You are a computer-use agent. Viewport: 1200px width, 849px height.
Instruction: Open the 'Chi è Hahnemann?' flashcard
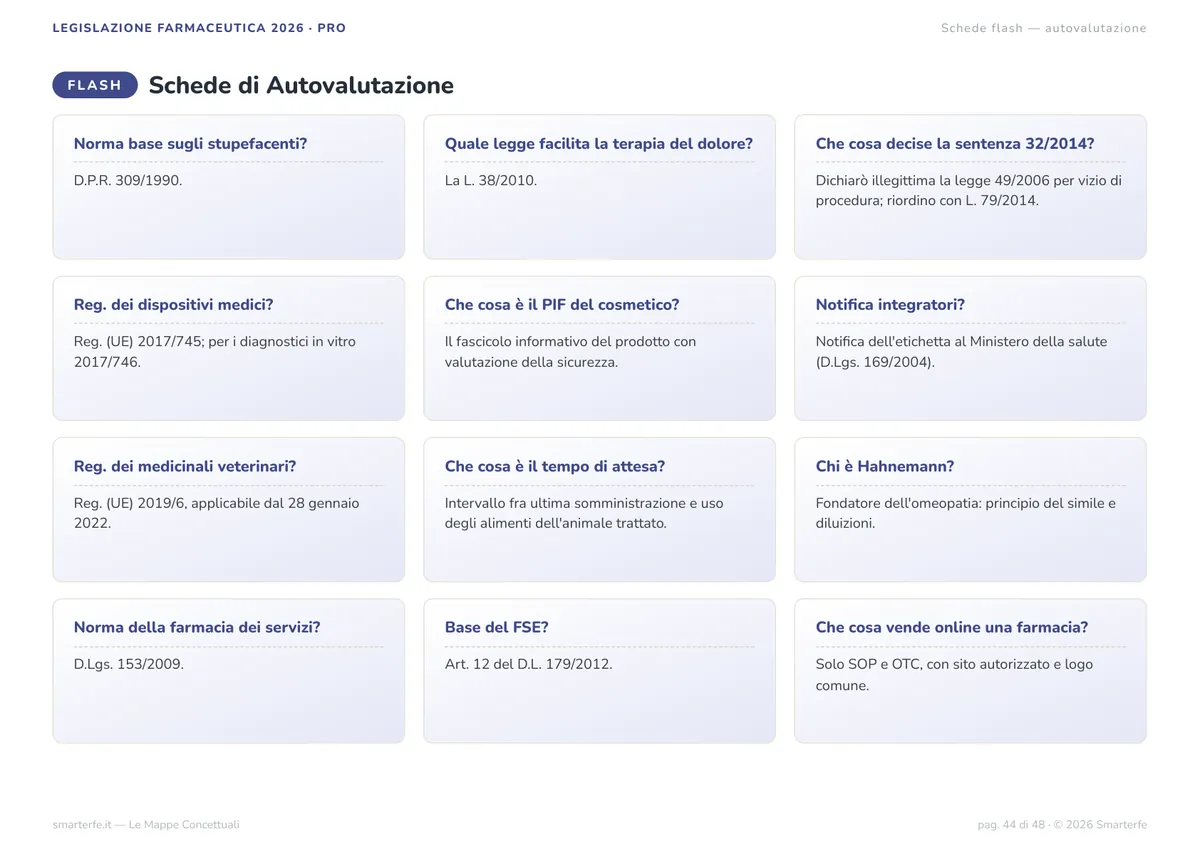pyautogui.click(x=970, y=510)
